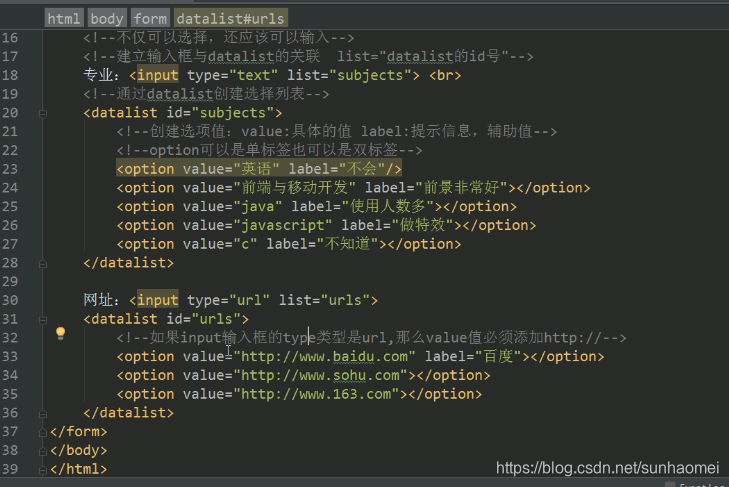Click the label "百度" on line 33
Screen dimensions: 729x487
pyautogui.click(x=498, y=356)
